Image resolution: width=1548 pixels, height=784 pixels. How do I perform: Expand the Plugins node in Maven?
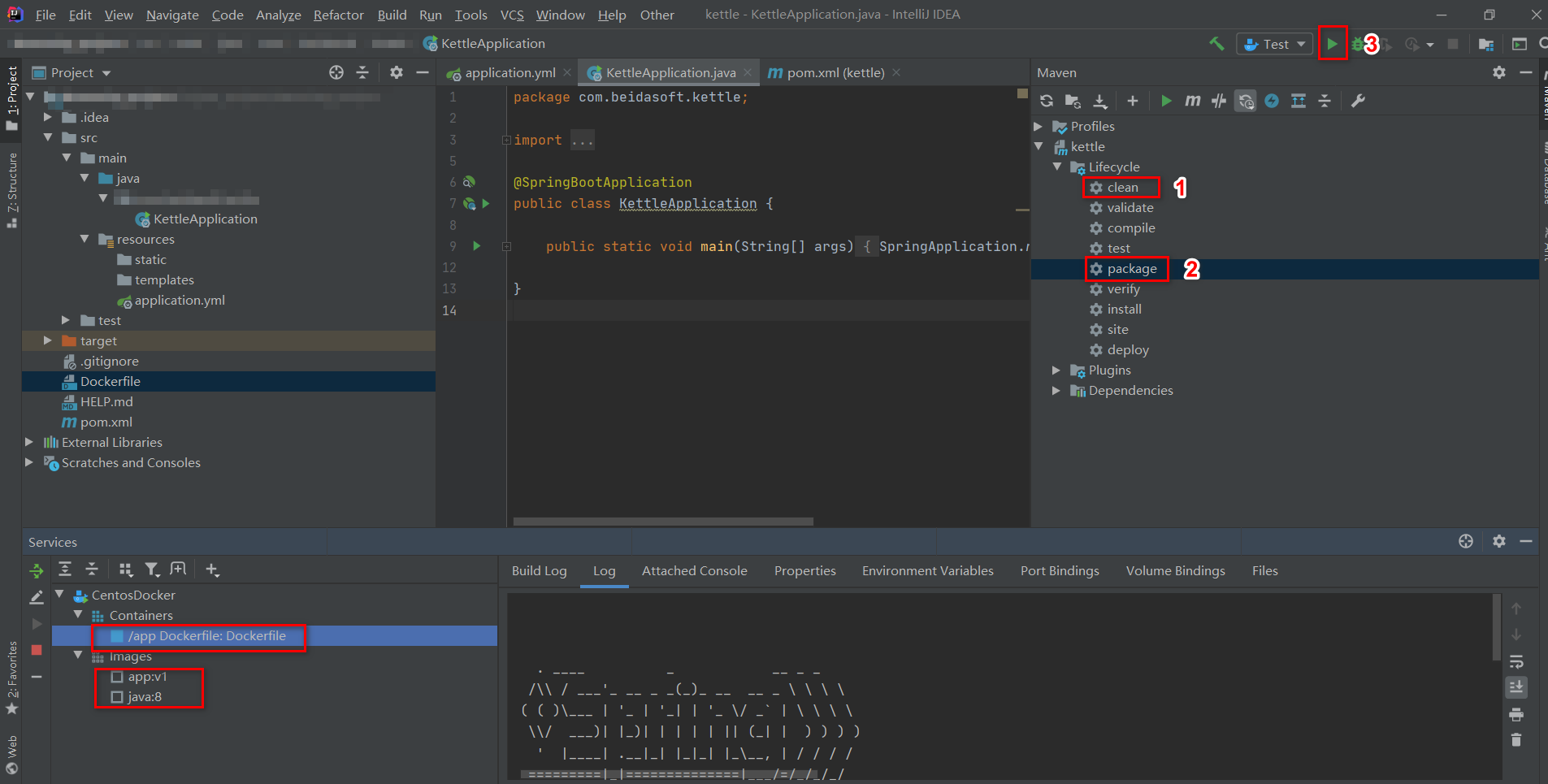[x=1056, y=370]
